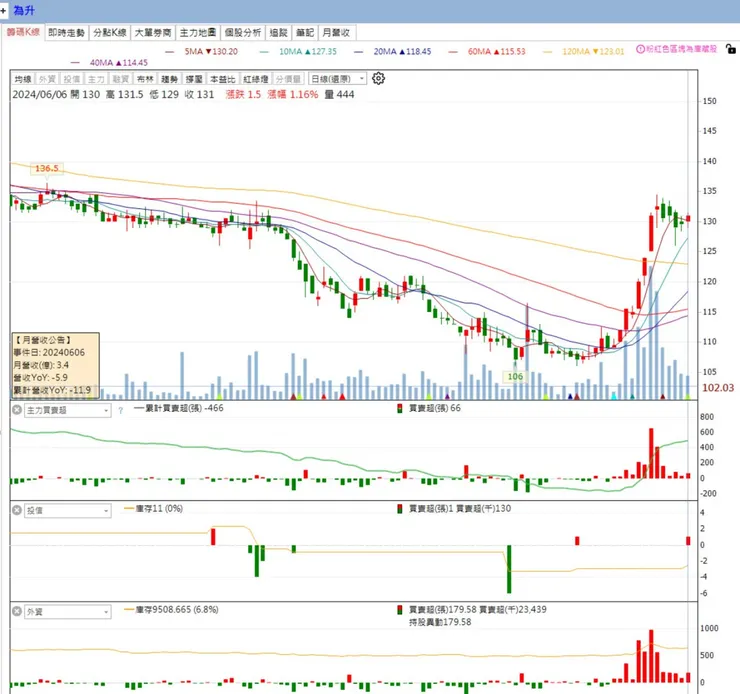
Task: Close the 主力買賣超 indicator panel
Action: click(17, 410)
